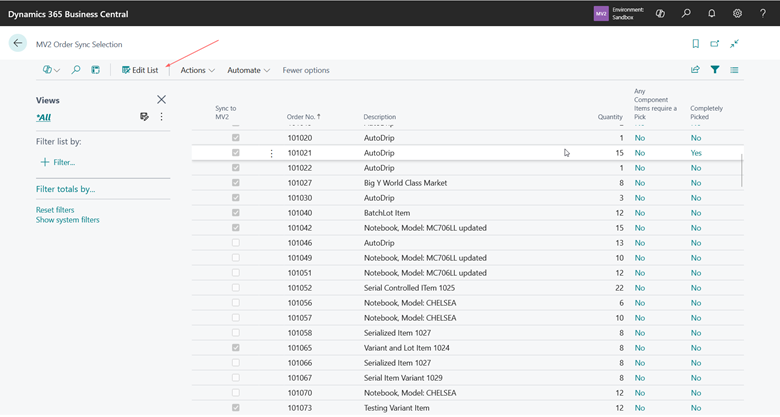Select the All view

(44, 117)
